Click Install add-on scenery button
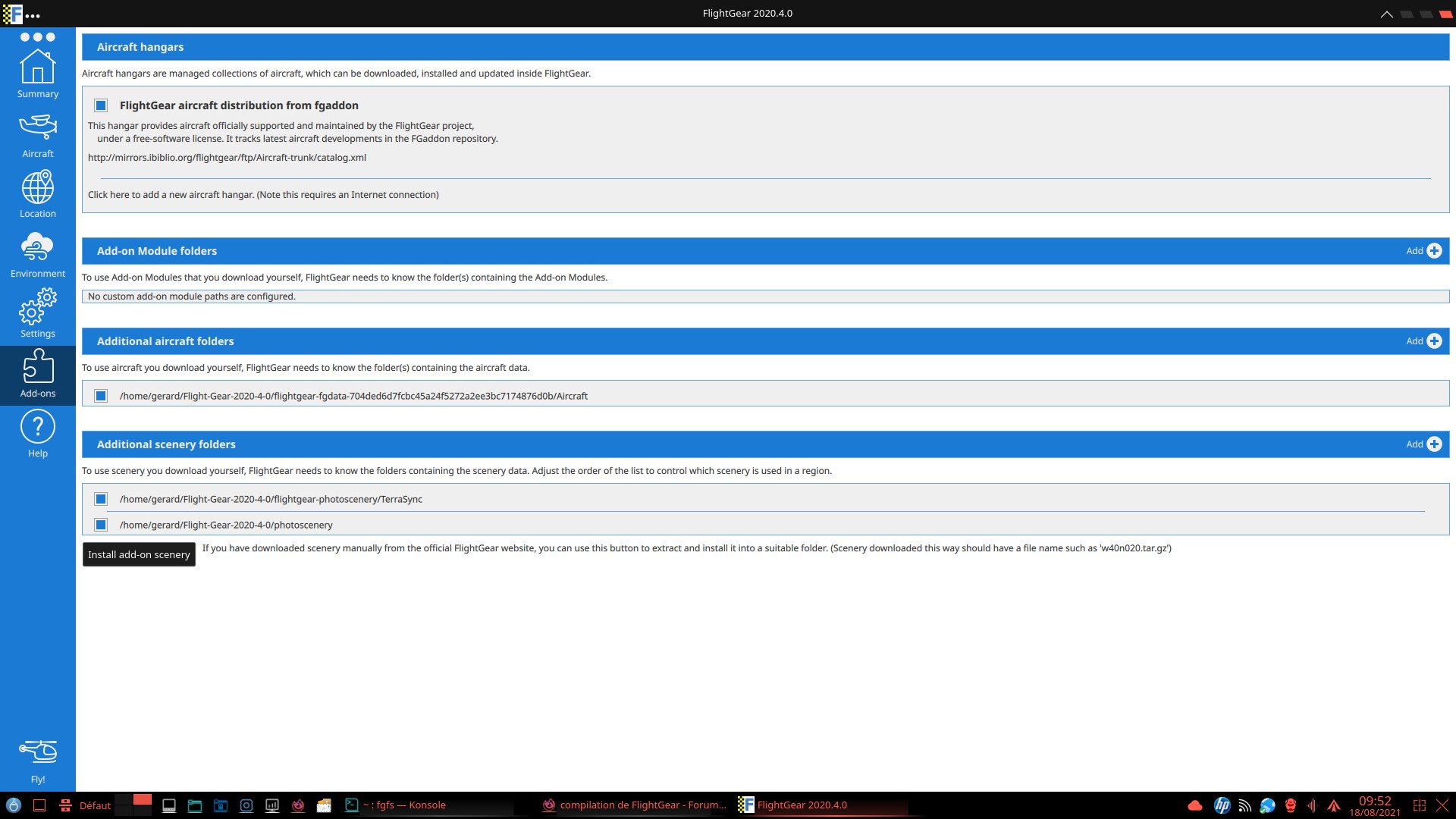Viewport: 1456px width, 819px height. [x=139, y=554]
